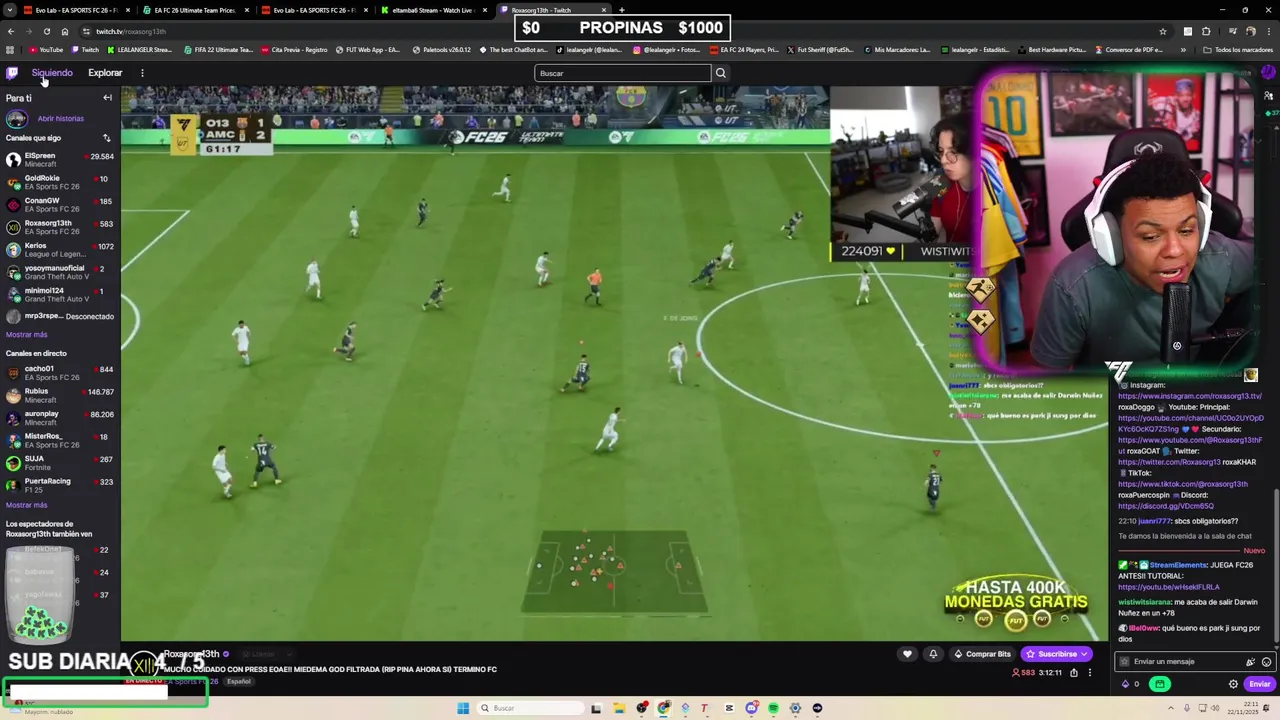1280x720 pixels.
Task: Open the Twitch home logo
Action: coord(12,73)
